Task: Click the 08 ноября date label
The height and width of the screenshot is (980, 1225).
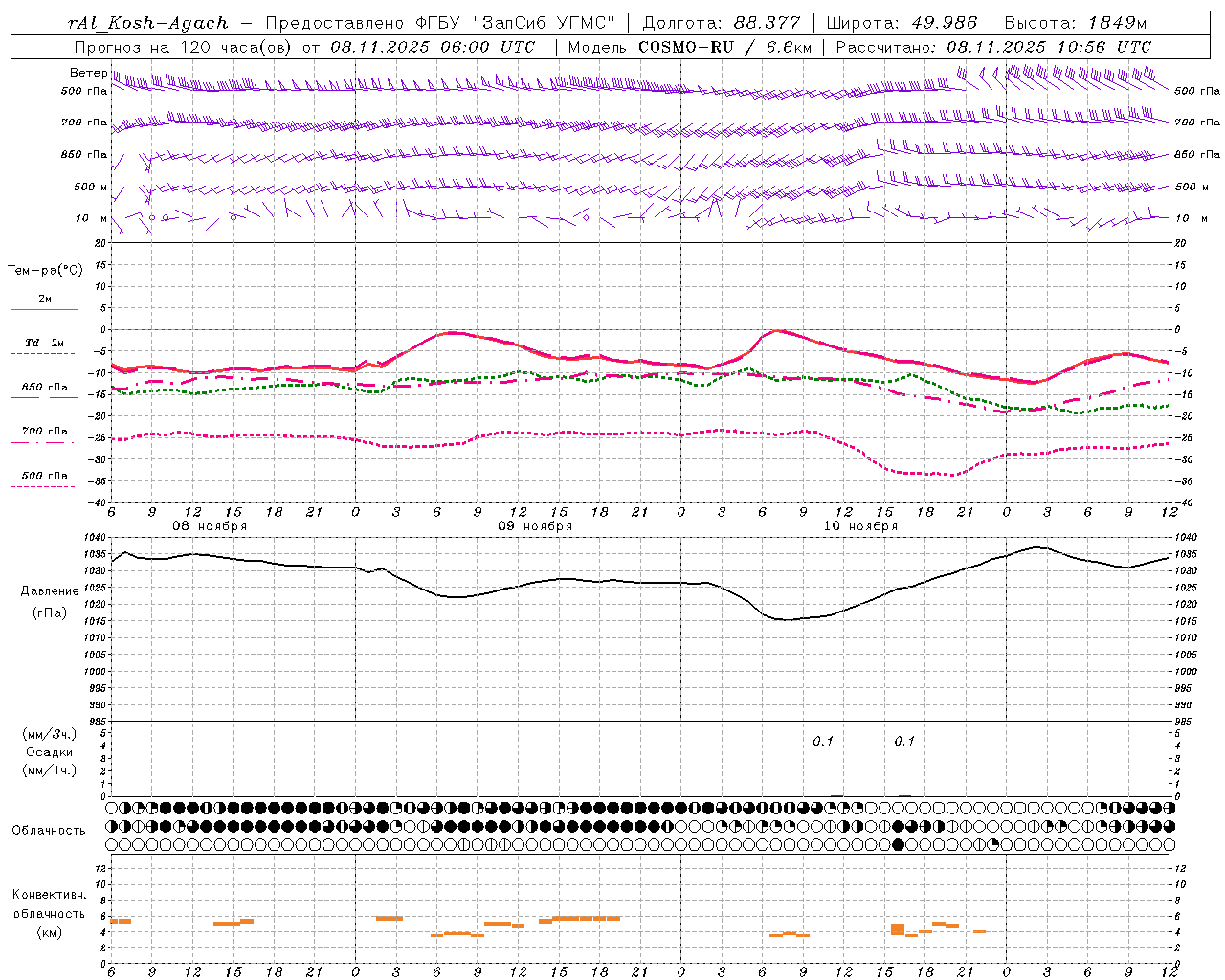Action: coord(210,526)
